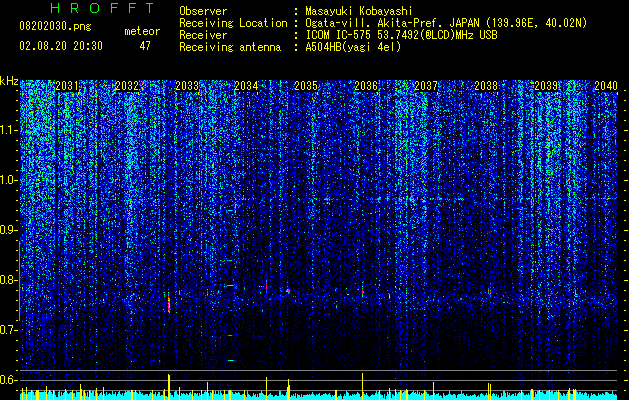Click the HROFFT title text
This screenshot has width=629, height=400.
pos(102,8)
